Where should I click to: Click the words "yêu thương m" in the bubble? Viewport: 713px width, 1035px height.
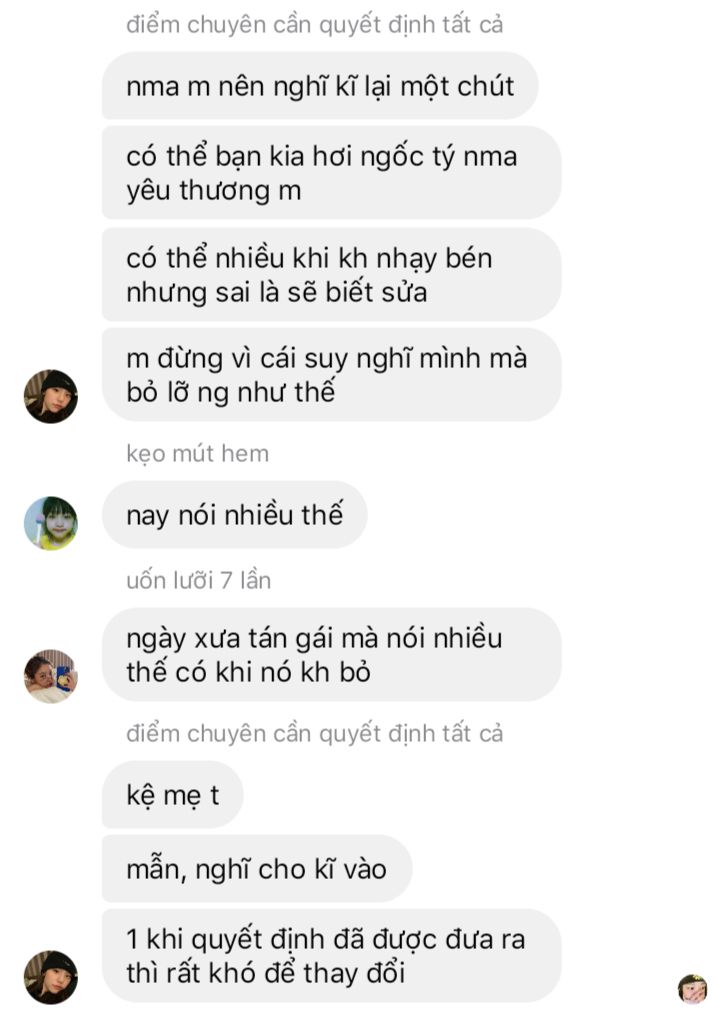click(213, 191)
